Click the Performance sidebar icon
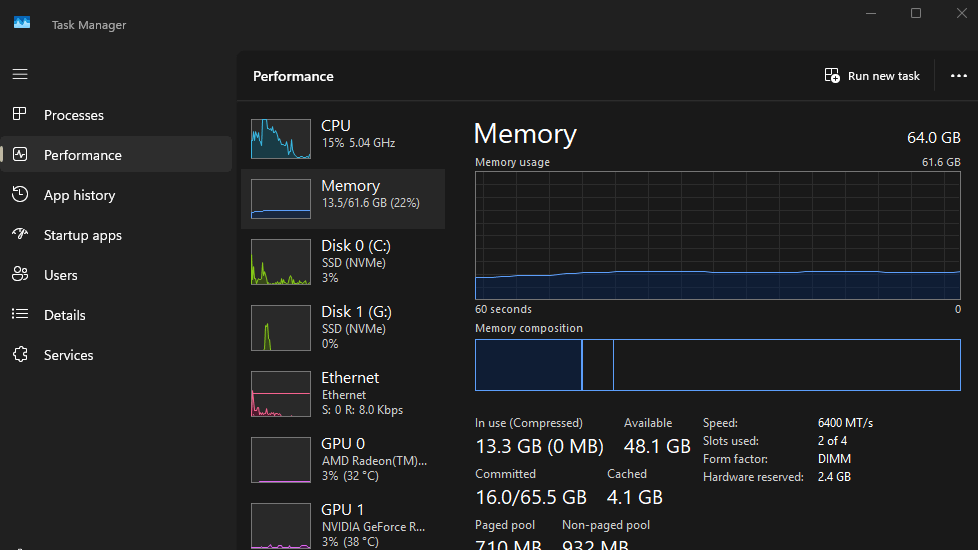 click(20, 154)
